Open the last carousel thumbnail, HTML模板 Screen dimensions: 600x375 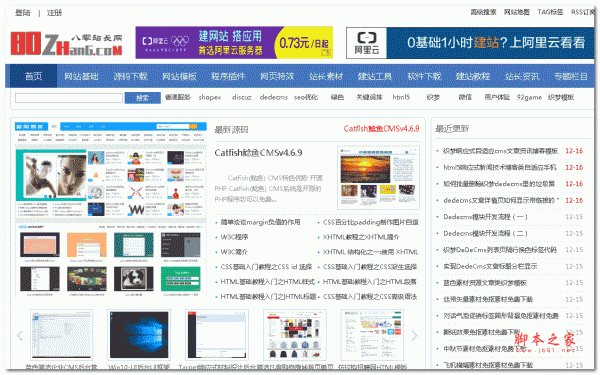pyautogui.click(x=372, y=335)
